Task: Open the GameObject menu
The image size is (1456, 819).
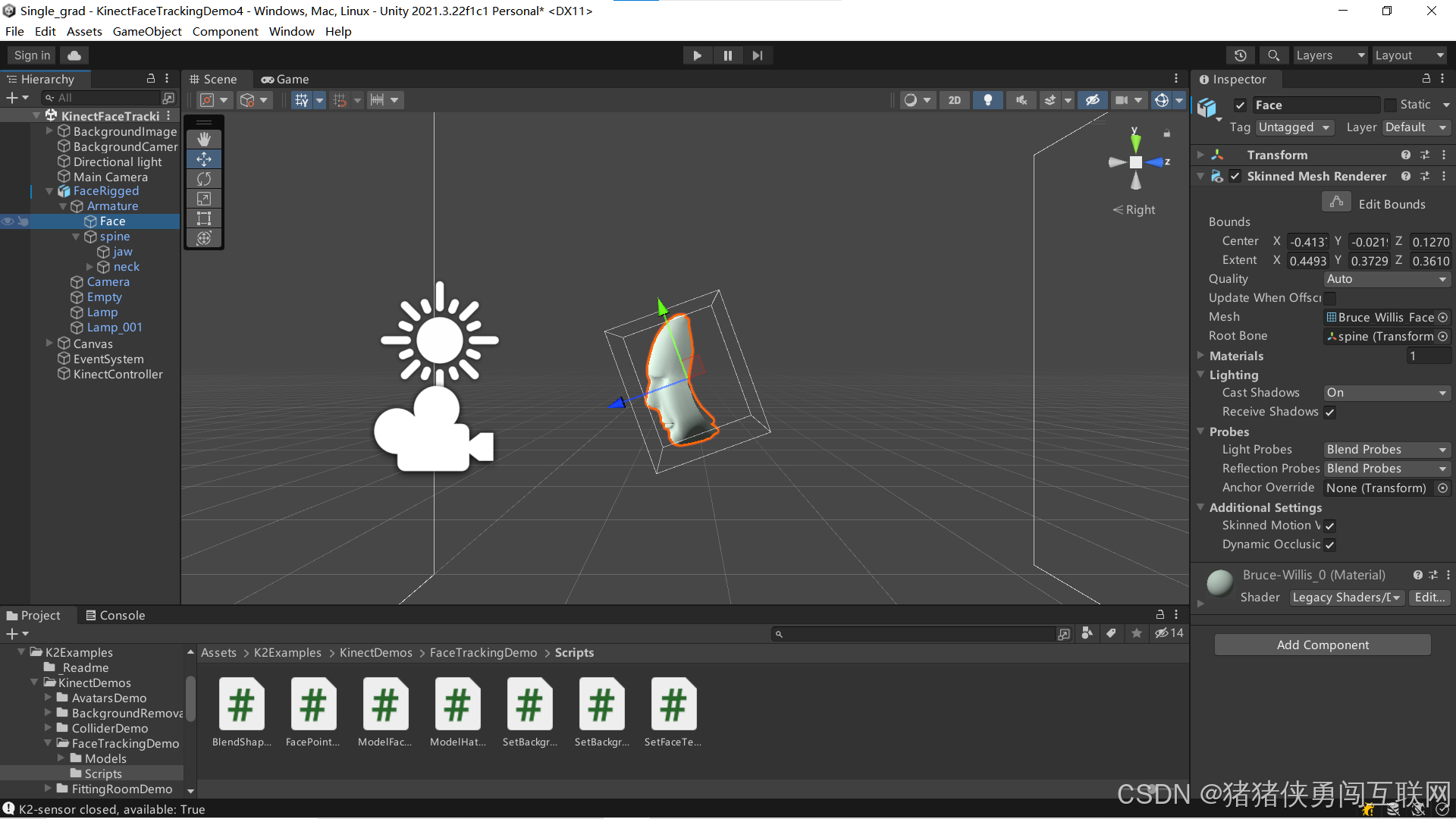Action: point(146,31)
